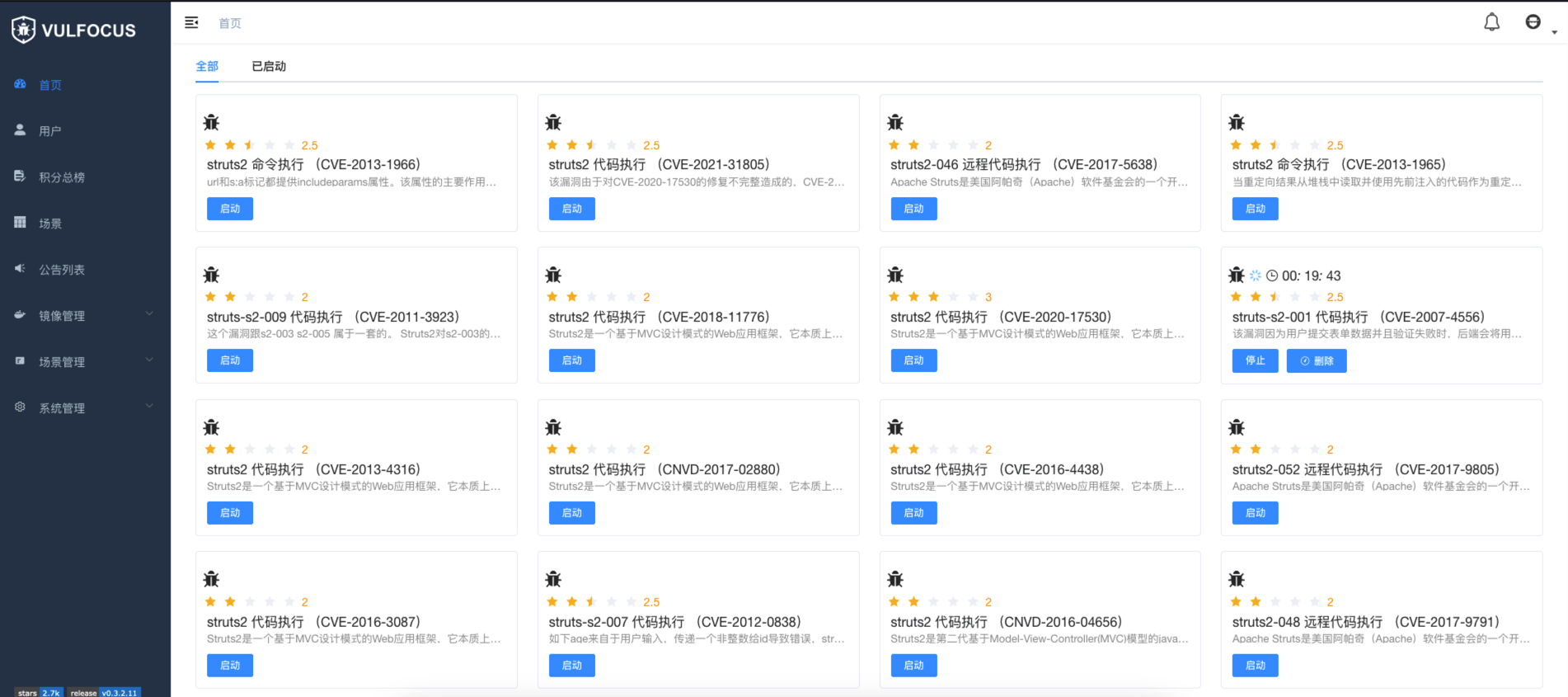Open 积分总榜 in the sidebar
The image size is (1568, 697).
tap(62, 177)
